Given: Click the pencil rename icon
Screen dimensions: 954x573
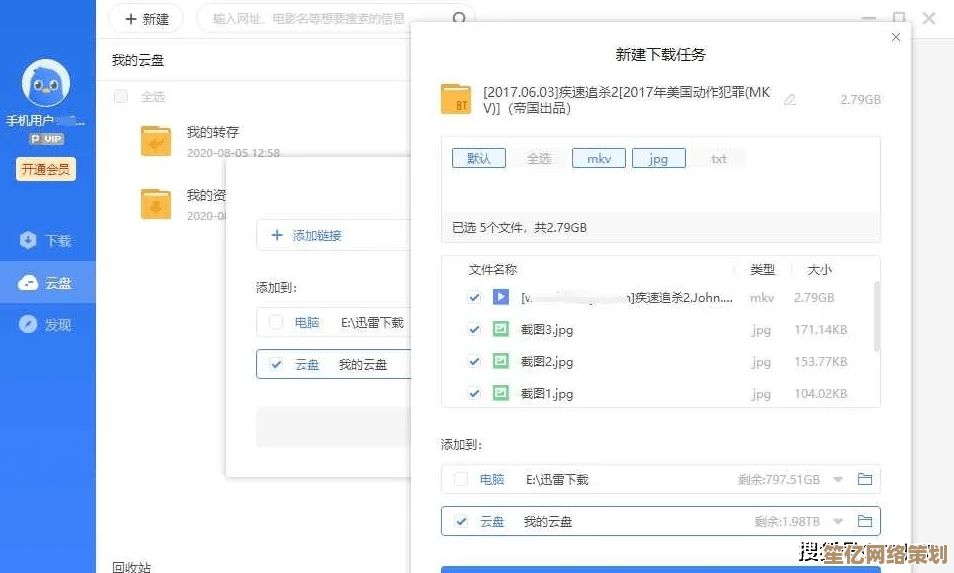Looking at the screenshot, I should pos(790,100).
